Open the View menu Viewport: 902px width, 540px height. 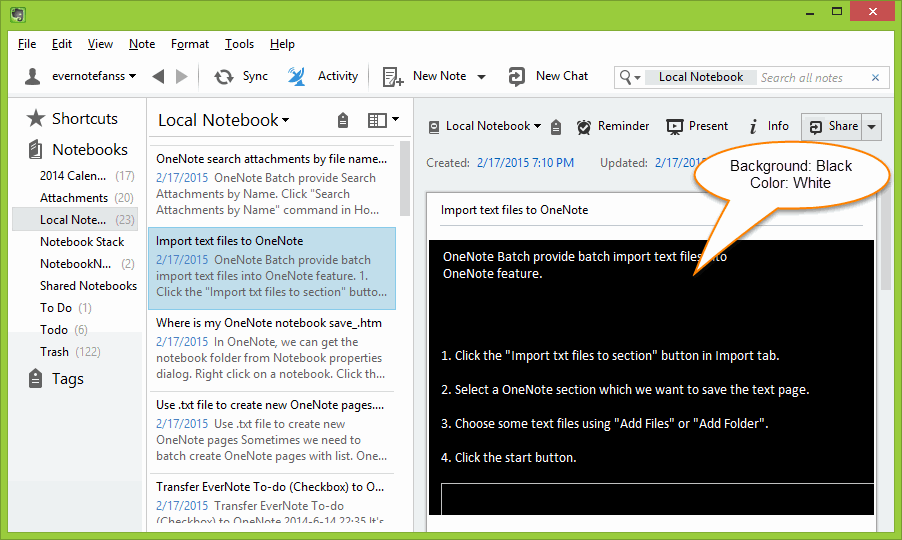point(100,44)
